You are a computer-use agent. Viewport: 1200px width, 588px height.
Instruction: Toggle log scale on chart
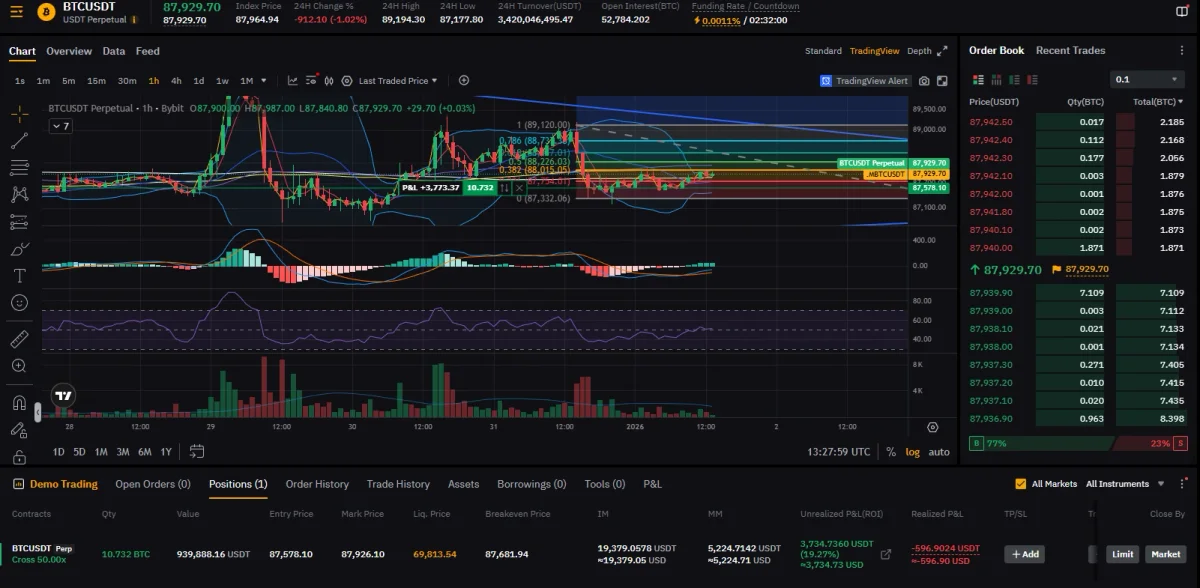pos(913,452)
